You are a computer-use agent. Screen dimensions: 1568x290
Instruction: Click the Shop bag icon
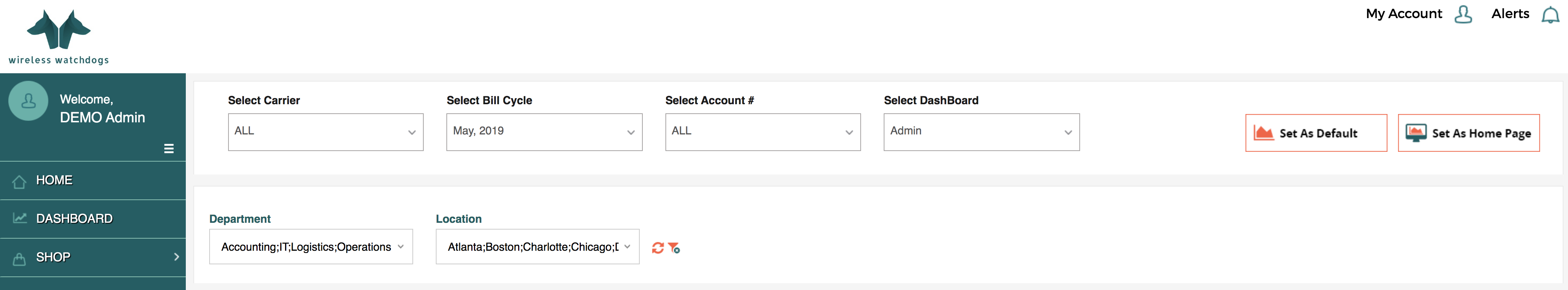click(20, 258)
